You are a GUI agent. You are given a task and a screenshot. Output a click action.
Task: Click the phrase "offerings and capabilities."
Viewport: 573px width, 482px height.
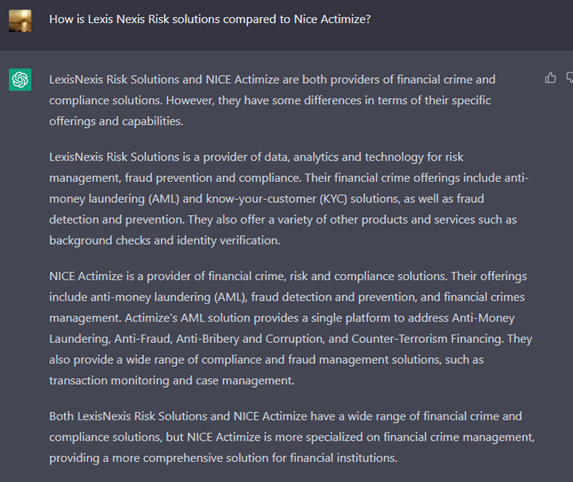point(116,121)
